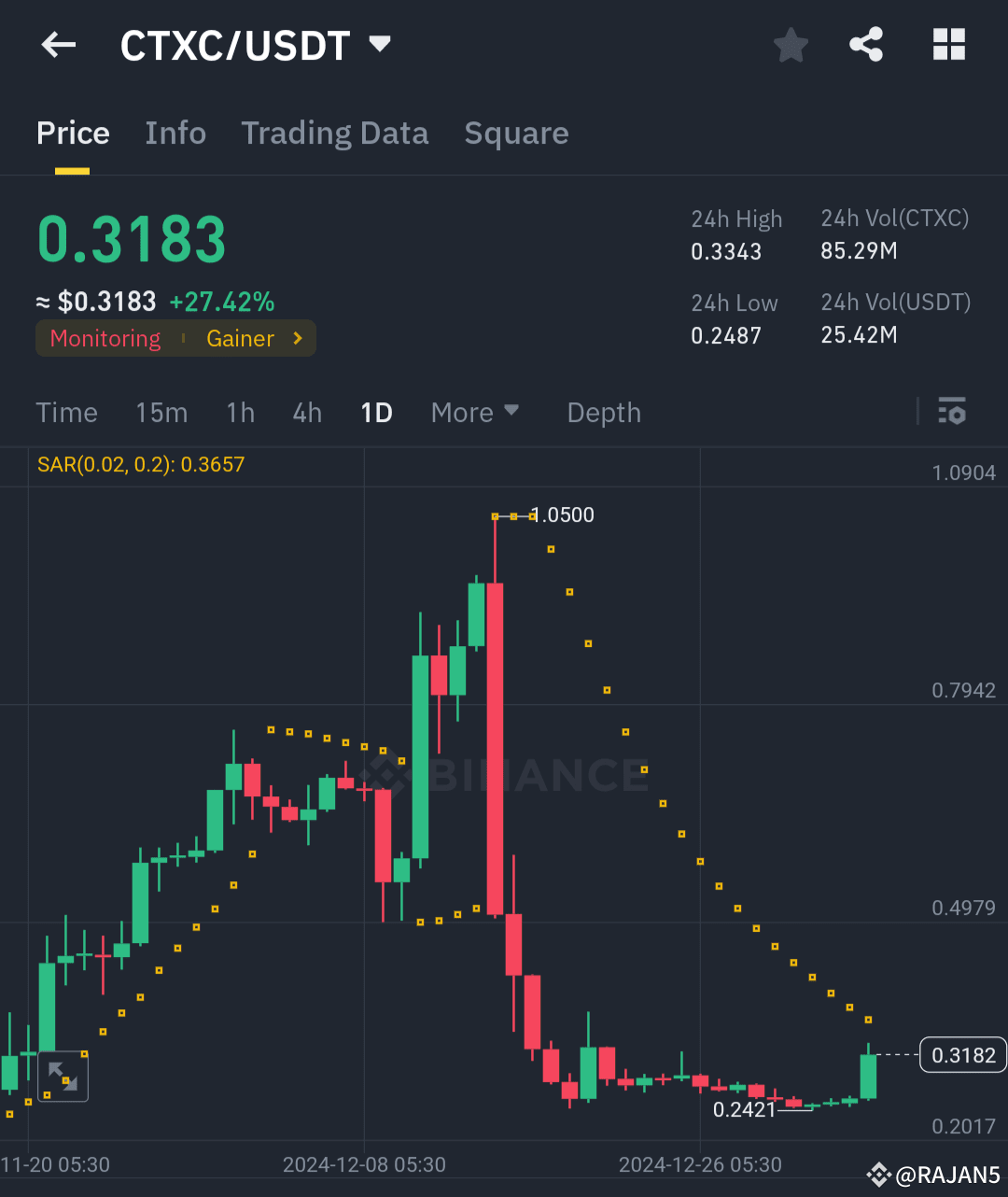This screenshot has width=1008, height=1197.
Task: Click the back arrow to exit chart
Action: [x=58, y=44]
